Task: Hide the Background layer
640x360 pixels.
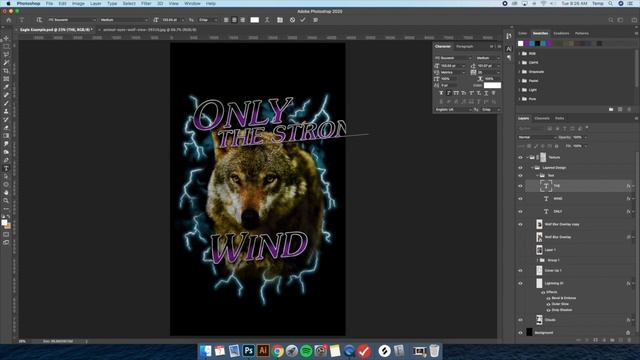Action: coord(520,333)
